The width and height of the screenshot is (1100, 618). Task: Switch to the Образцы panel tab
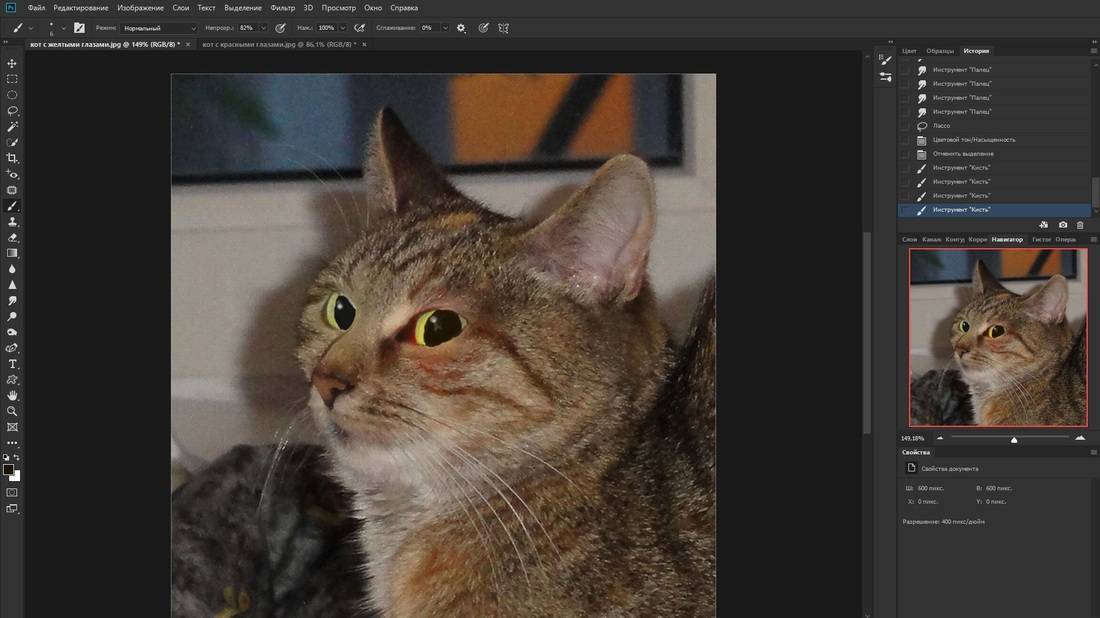tap(940, 51)
